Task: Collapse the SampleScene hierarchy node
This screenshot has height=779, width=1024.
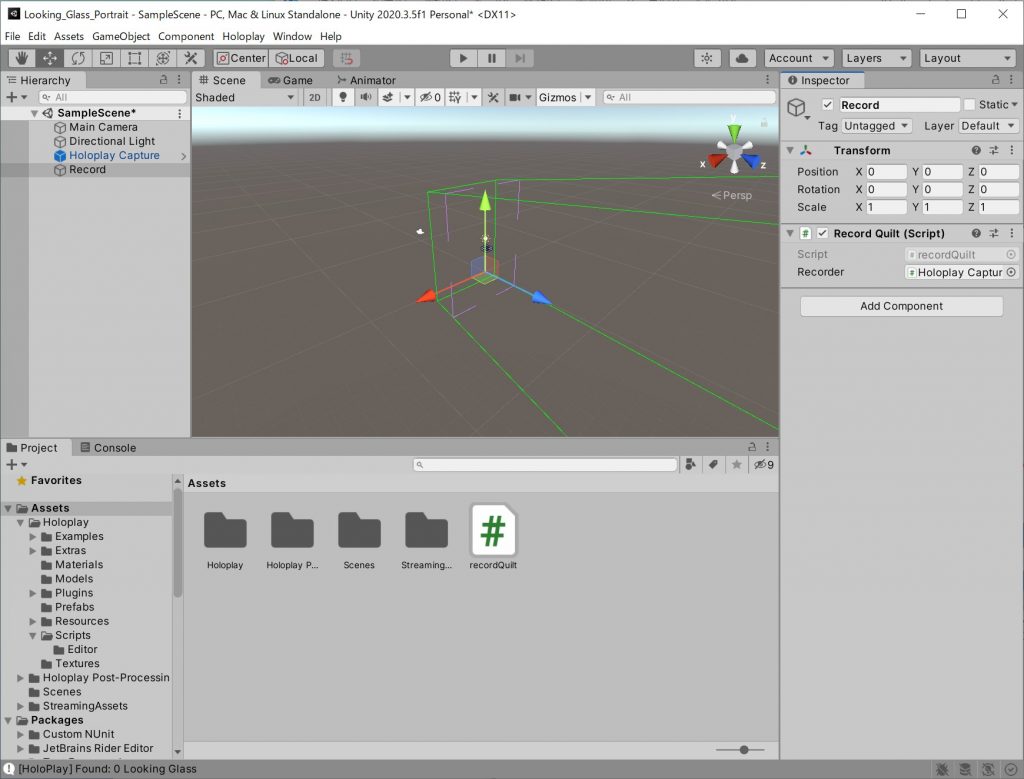Action: click(x=34, y=113)
